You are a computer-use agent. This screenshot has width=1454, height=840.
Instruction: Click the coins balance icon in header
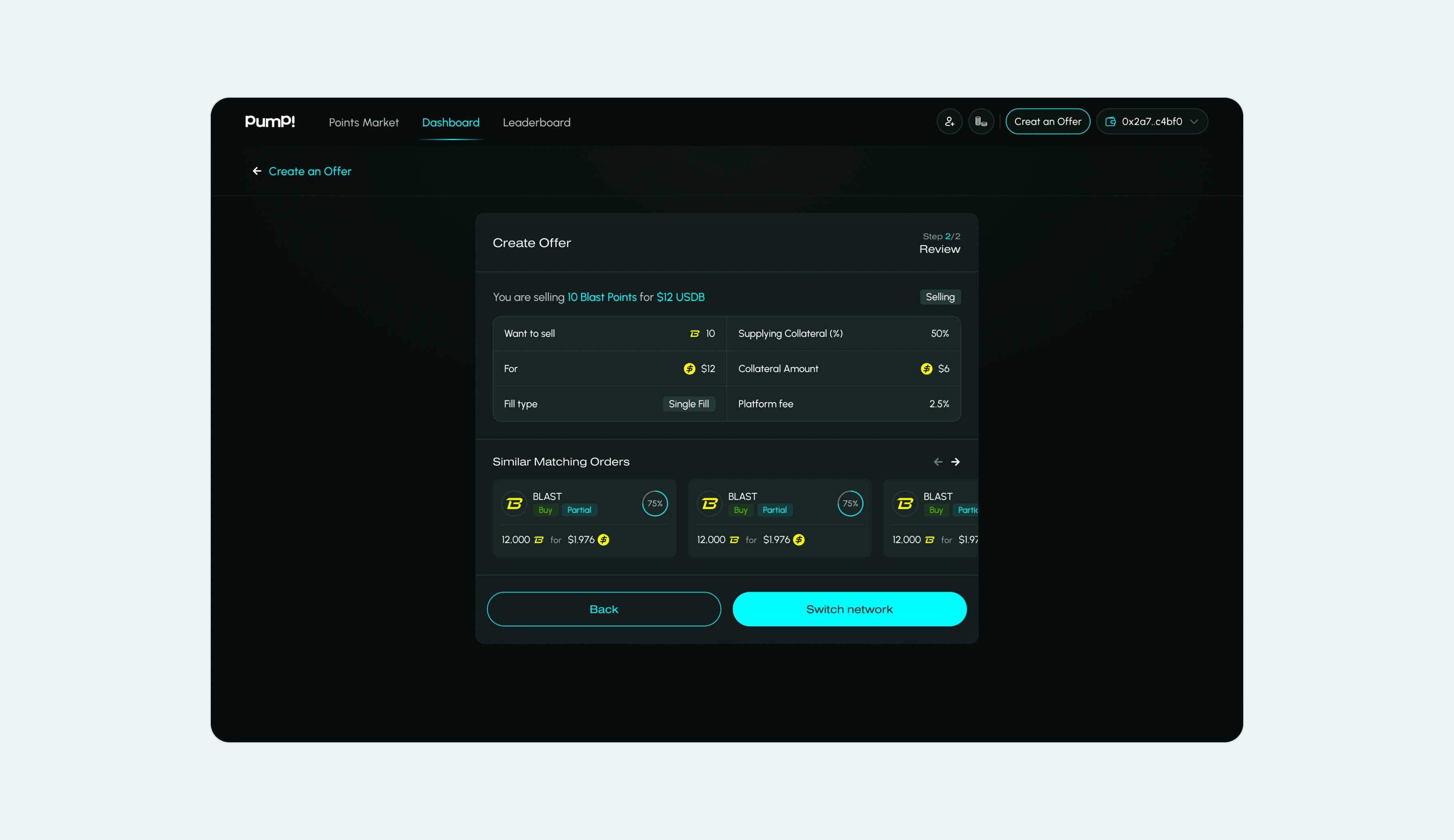981,122
